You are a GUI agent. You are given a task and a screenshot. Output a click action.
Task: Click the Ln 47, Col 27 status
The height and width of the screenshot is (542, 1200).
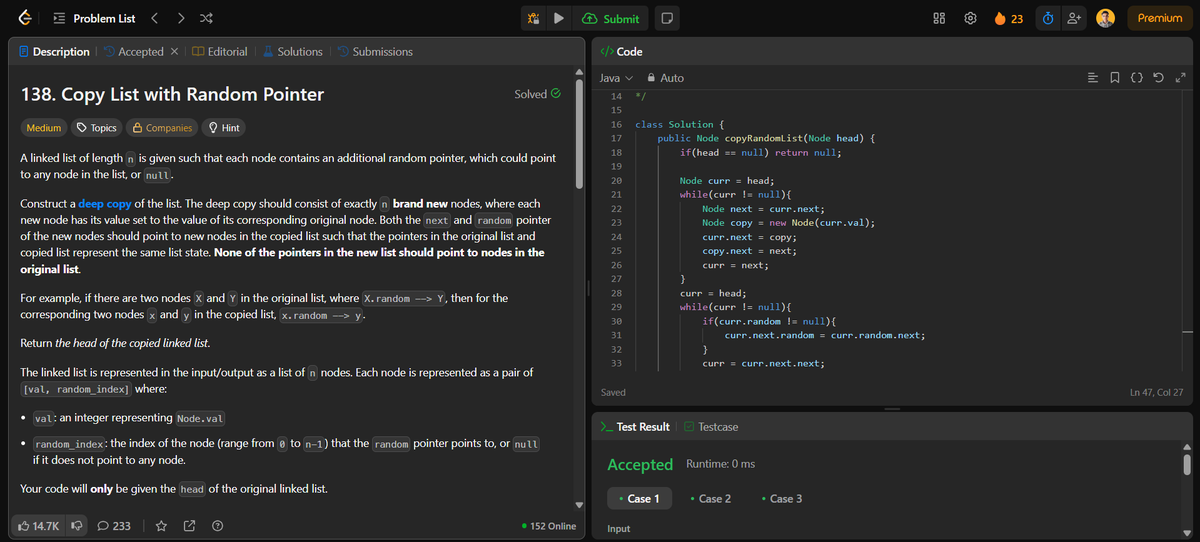(x=1156, y=392)
